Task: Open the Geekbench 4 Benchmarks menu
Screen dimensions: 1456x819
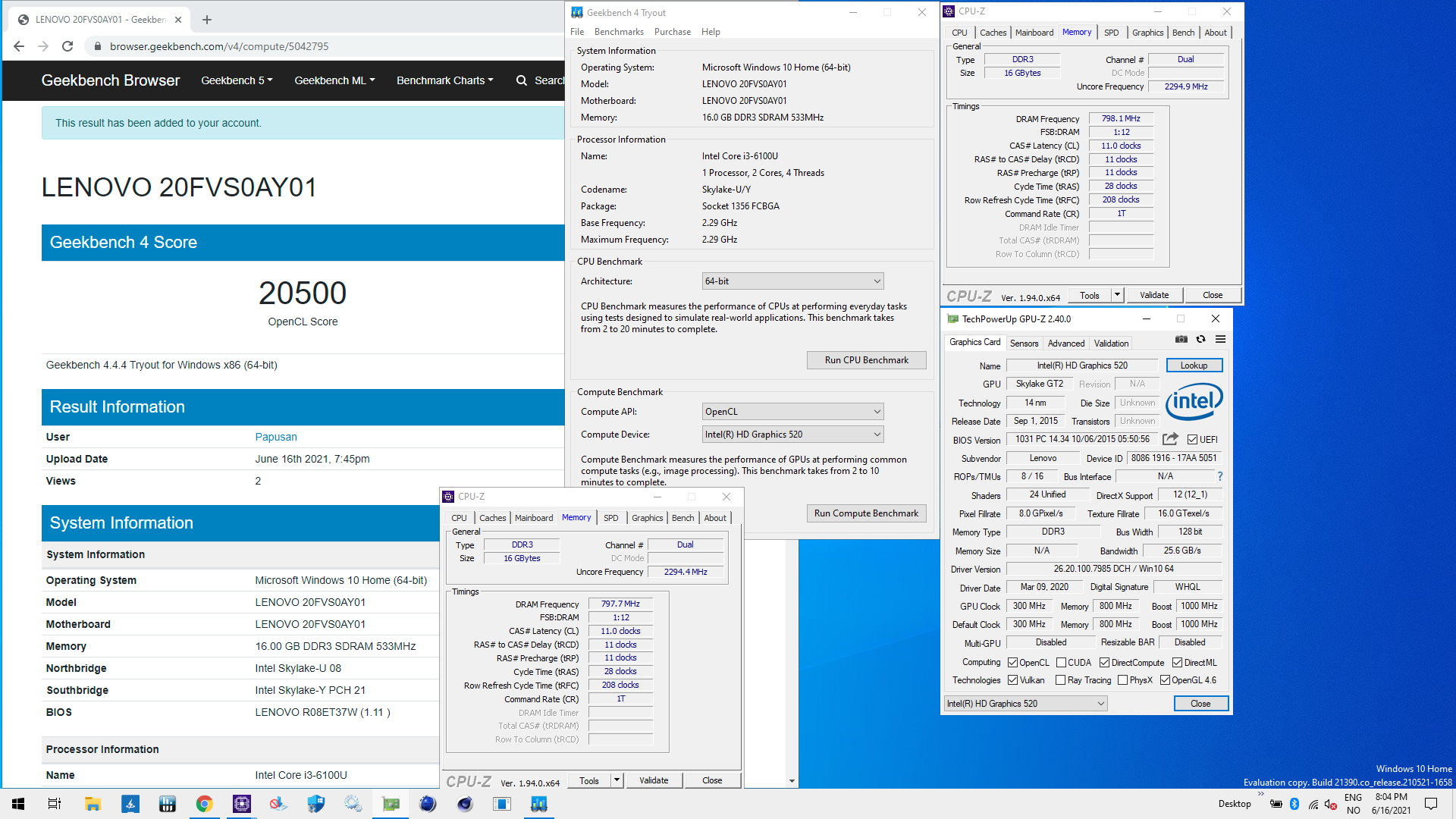Action: coord(619,32)
